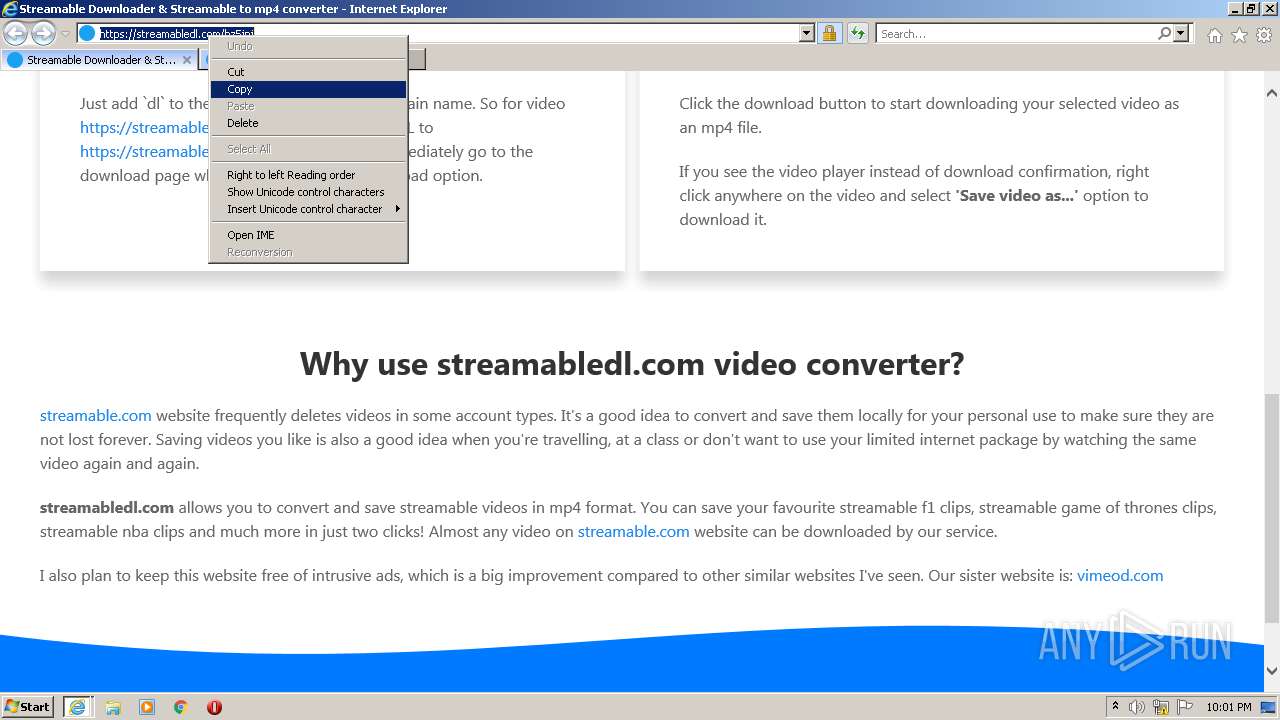Viewport: 1280px width, 720px height.
Task: Open the recent pages dropdown next to Forward
Action: (x=65, y=34)
